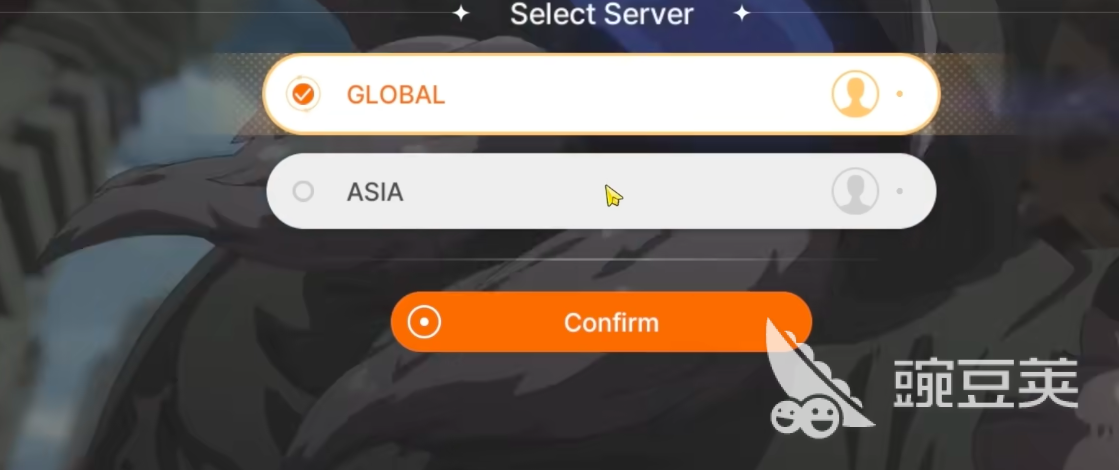
Task: Click the Chinese watermark text
Action: click(986, 383)
